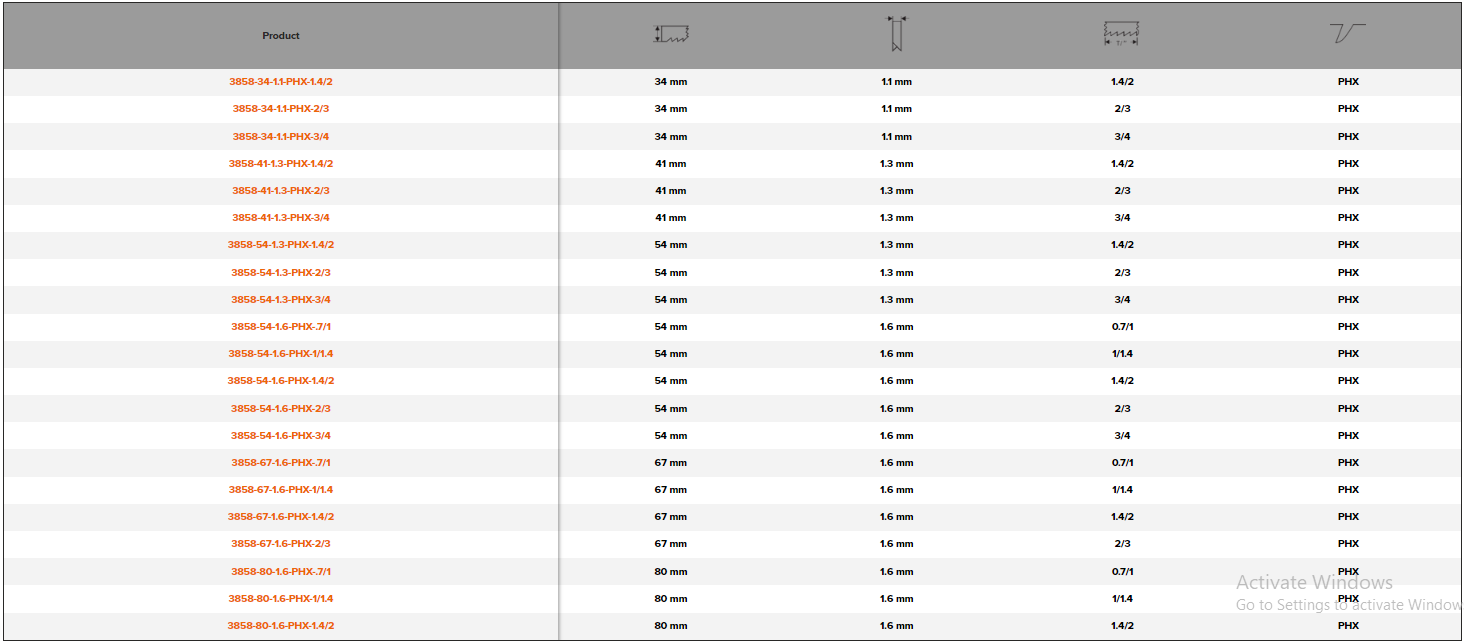
Task: Select the 3858-34-1.1-PHX-3/4 product link
Action: tap(281, 137)
